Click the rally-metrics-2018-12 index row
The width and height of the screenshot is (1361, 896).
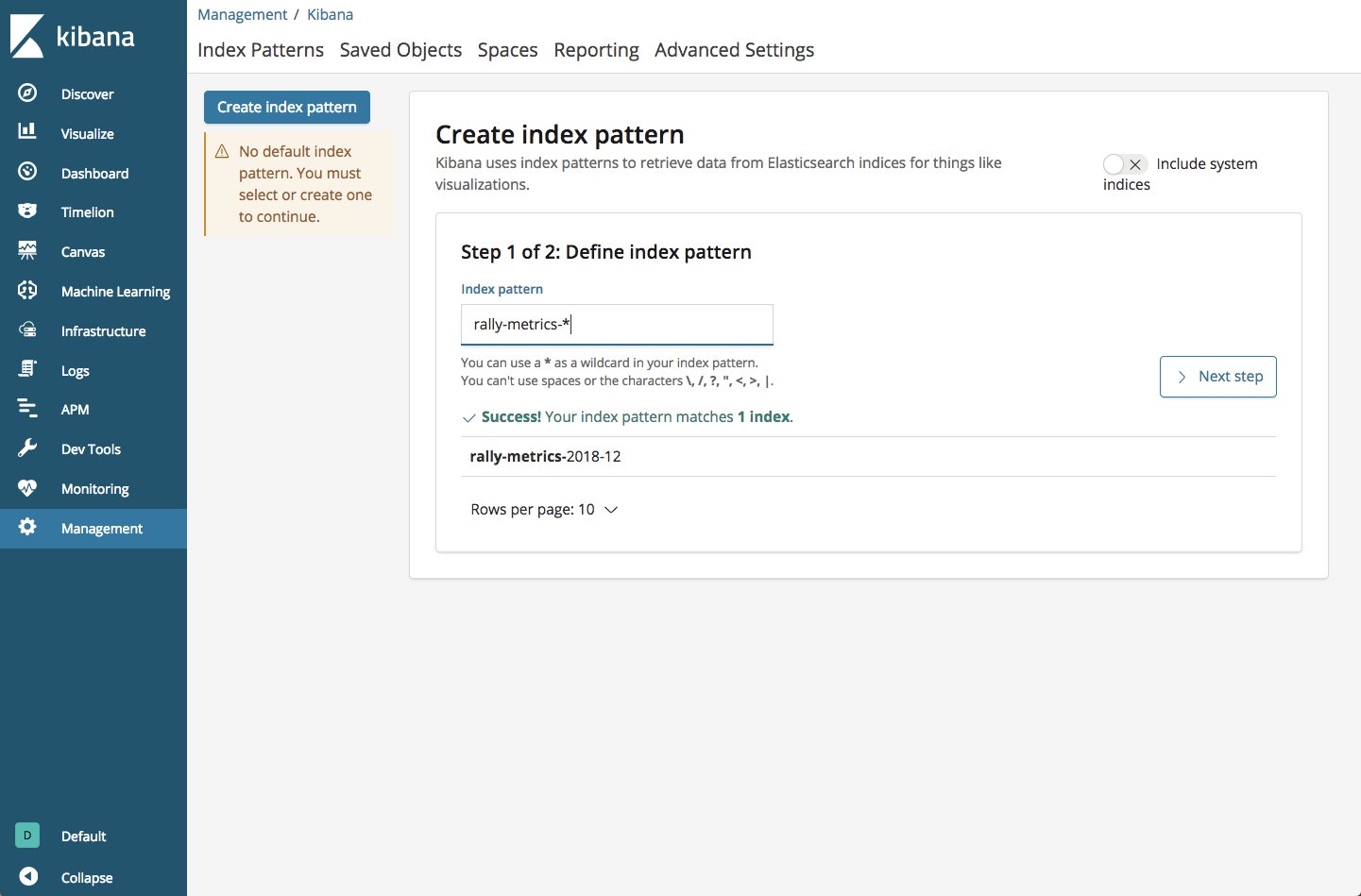[x=868, y=457]
